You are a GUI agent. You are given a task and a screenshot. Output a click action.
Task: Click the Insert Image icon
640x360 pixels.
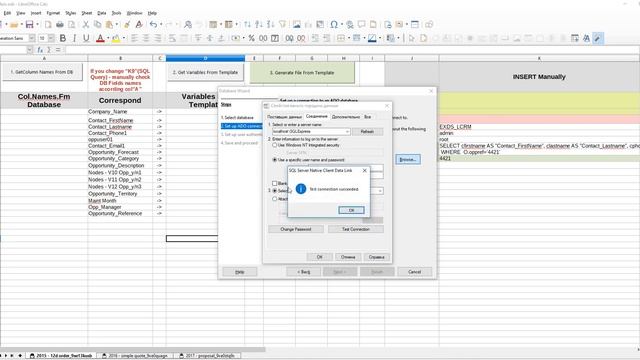pos(296,25)
